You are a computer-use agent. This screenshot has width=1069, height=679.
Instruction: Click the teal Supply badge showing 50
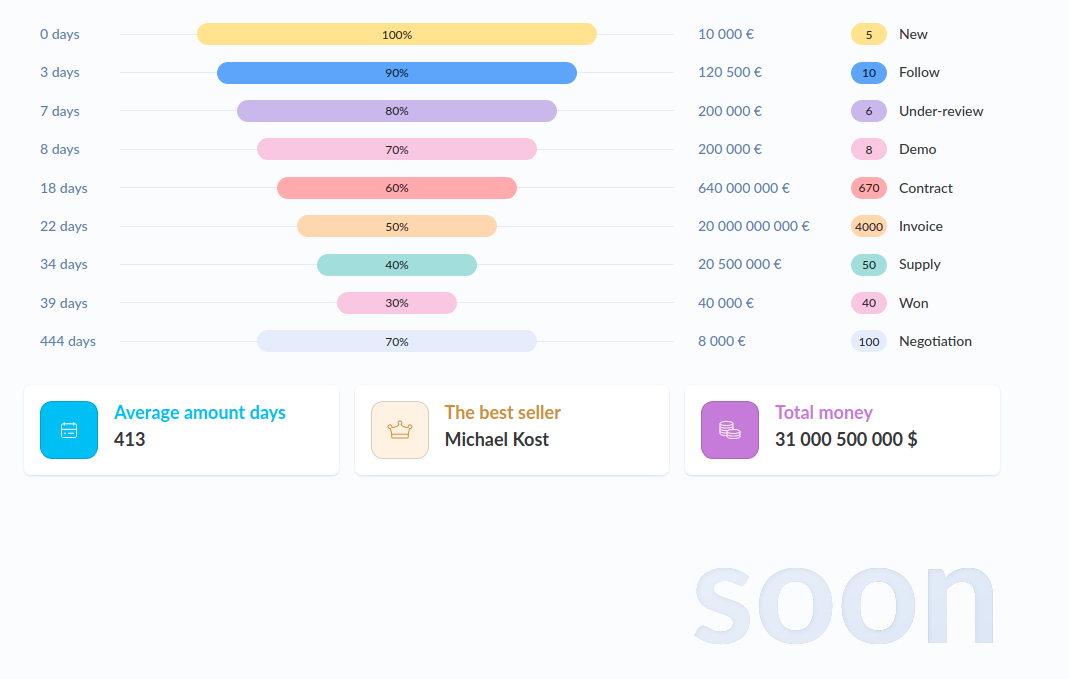coord(869,265)
